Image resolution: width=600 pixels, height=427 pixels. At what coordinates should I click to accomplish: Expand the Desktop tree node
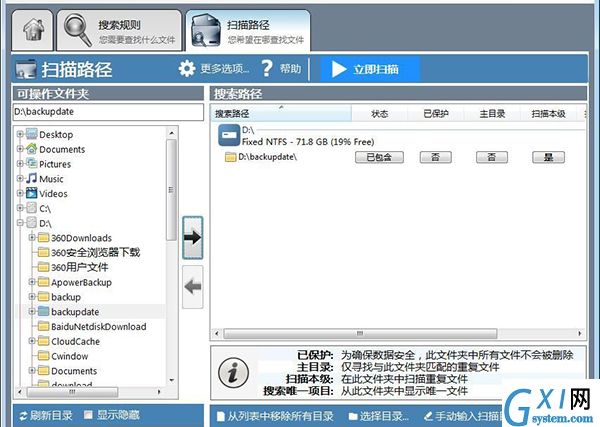20,134
